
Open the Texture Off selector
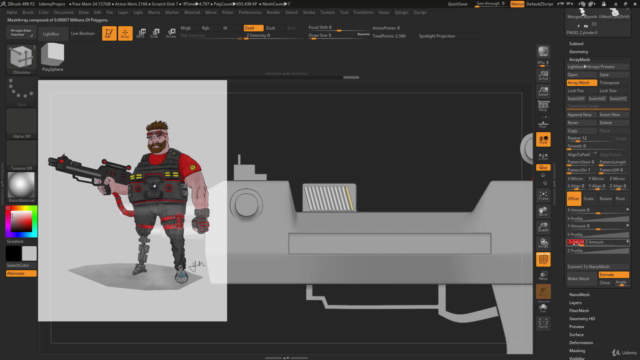point(21,155)
